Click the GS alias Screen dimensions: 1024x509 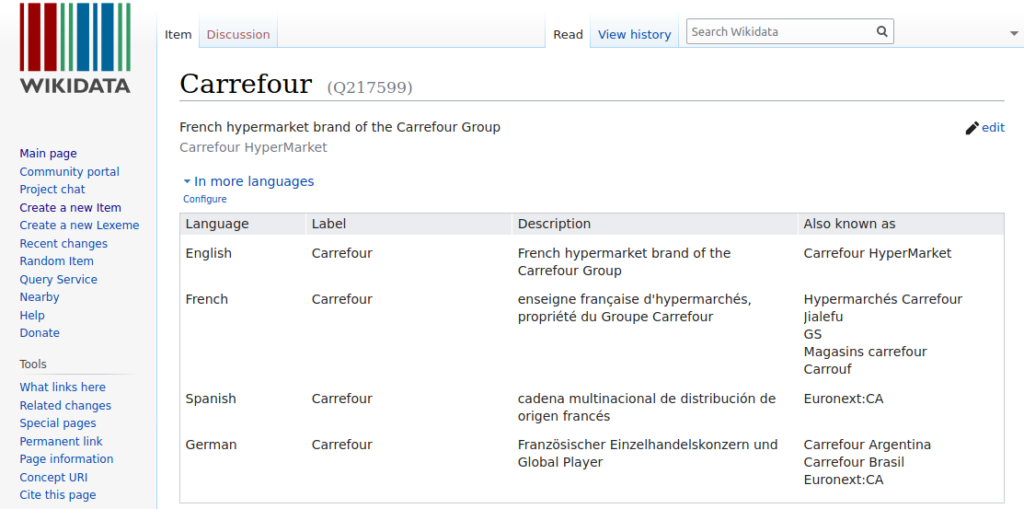812,335
